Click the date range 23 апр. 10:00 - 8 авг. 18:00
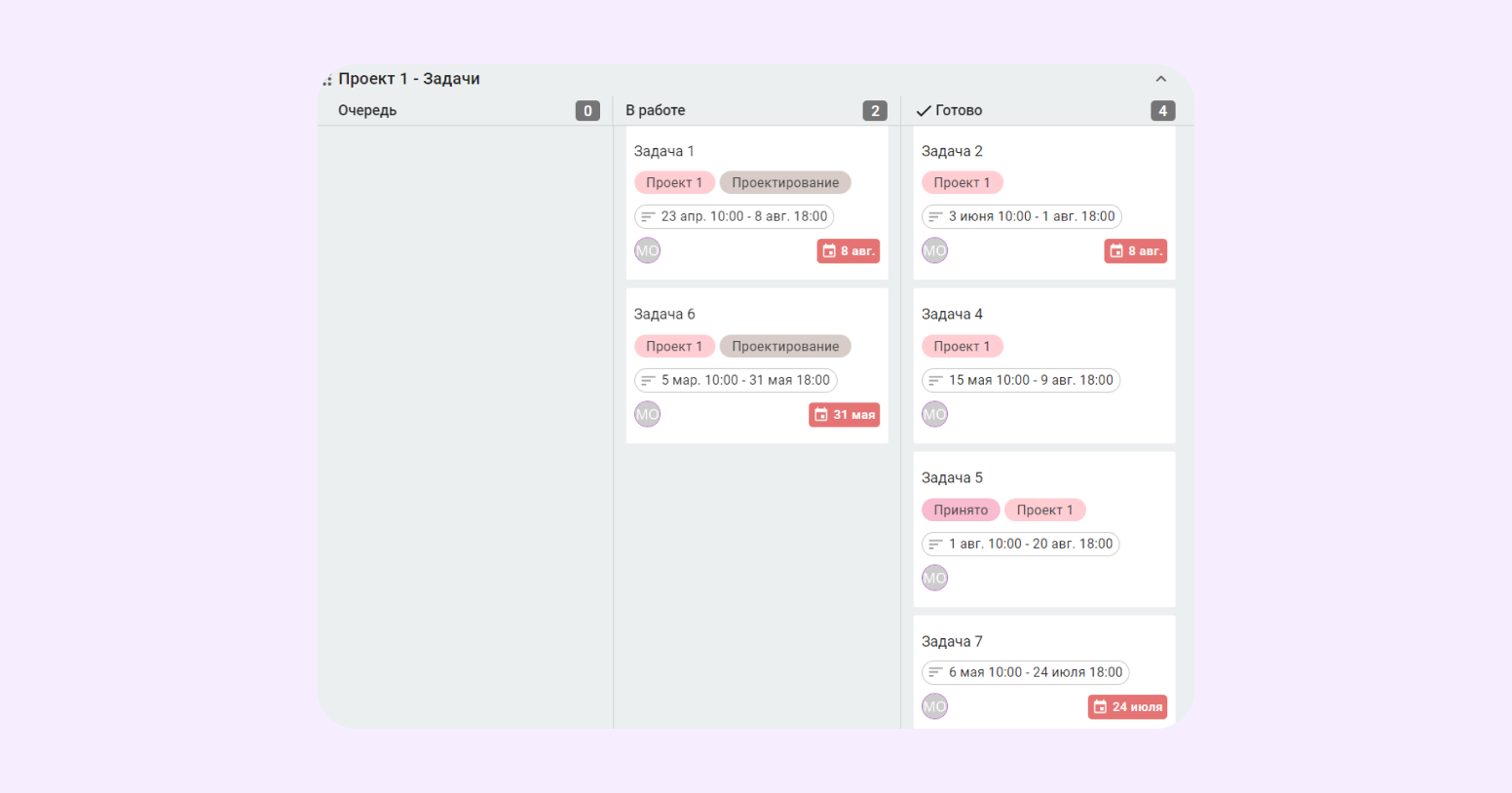The image size is (1512, 793). (x=734, y=216)
